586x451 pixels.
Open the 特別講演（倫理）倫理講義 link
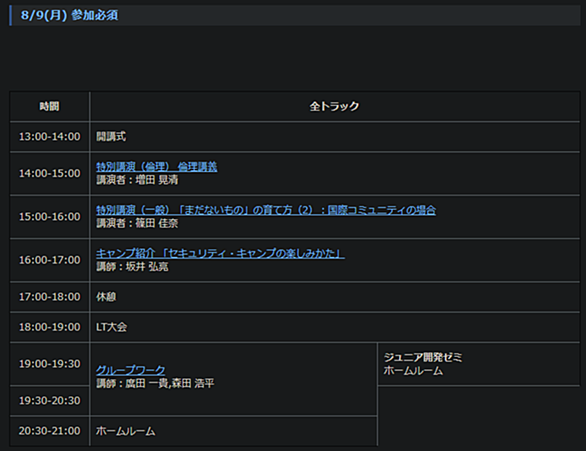pos(157,167)
